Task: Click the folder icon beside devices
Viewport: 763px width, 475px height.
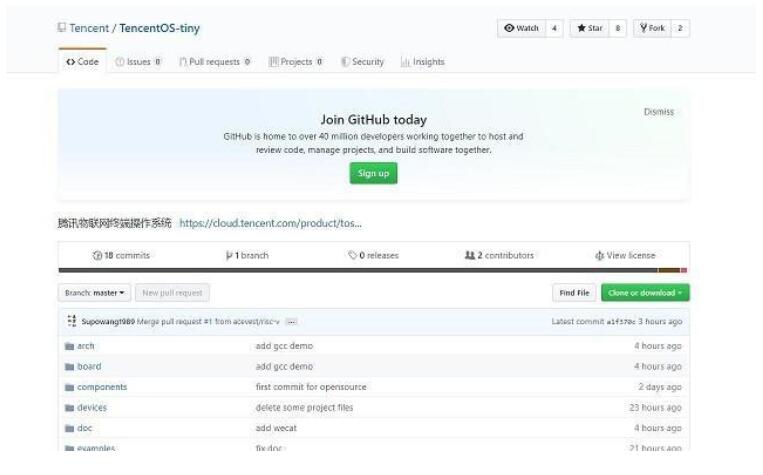Action: point(70,408)
